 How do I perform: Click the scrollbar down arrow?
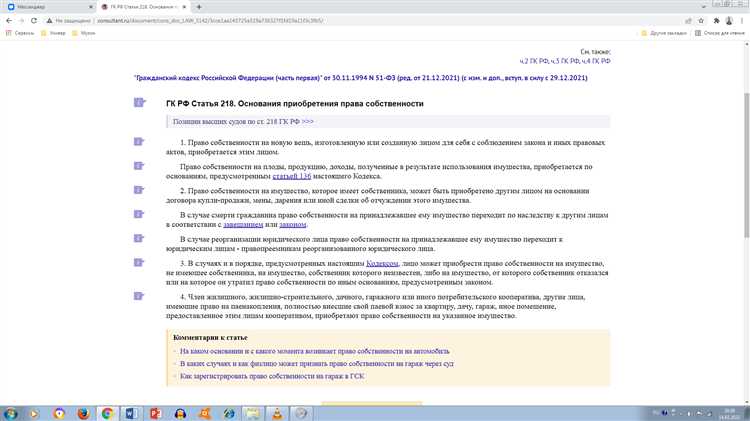747,402
